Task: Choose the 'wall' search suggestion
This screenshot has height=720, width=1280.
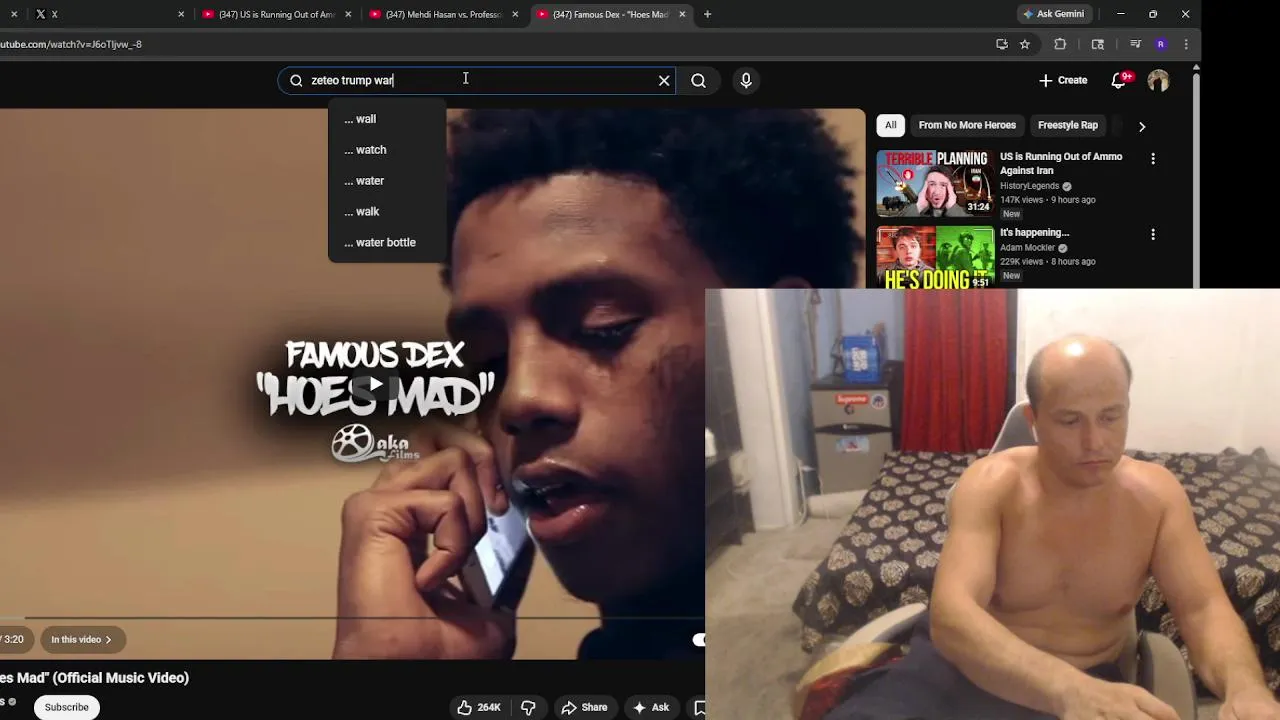Action: (387, 119)
